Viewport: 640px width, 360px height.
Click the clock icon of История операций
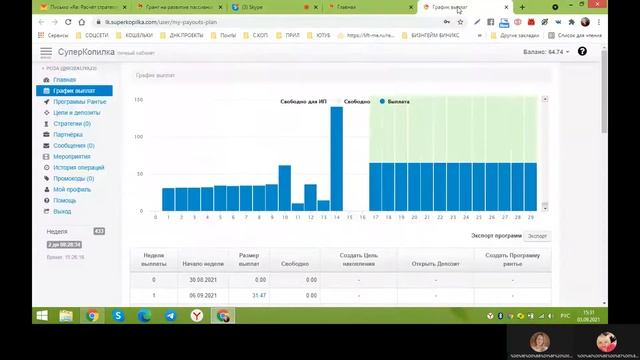[x=47, y=168]
